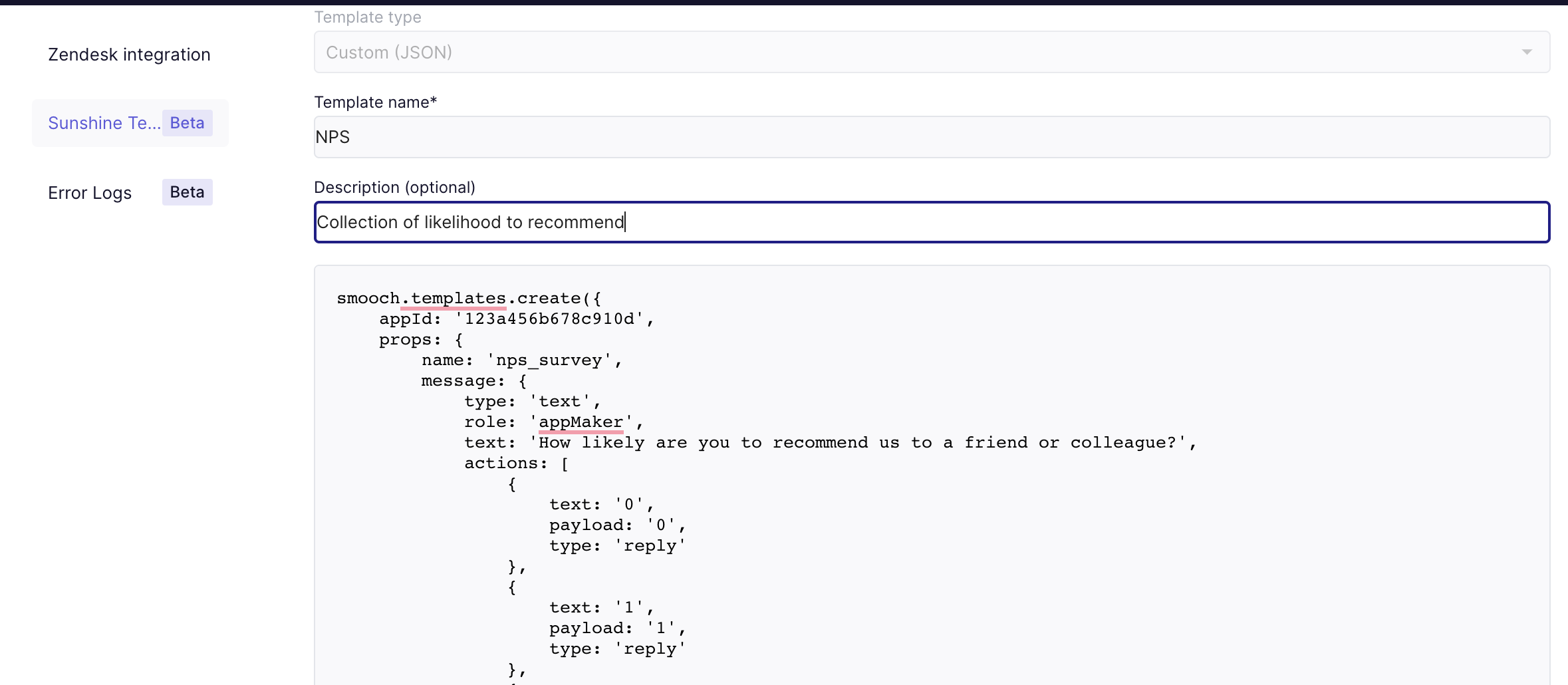Select Sunshine Te... sidebar item

pyautogui.click(x=130, y=123)
